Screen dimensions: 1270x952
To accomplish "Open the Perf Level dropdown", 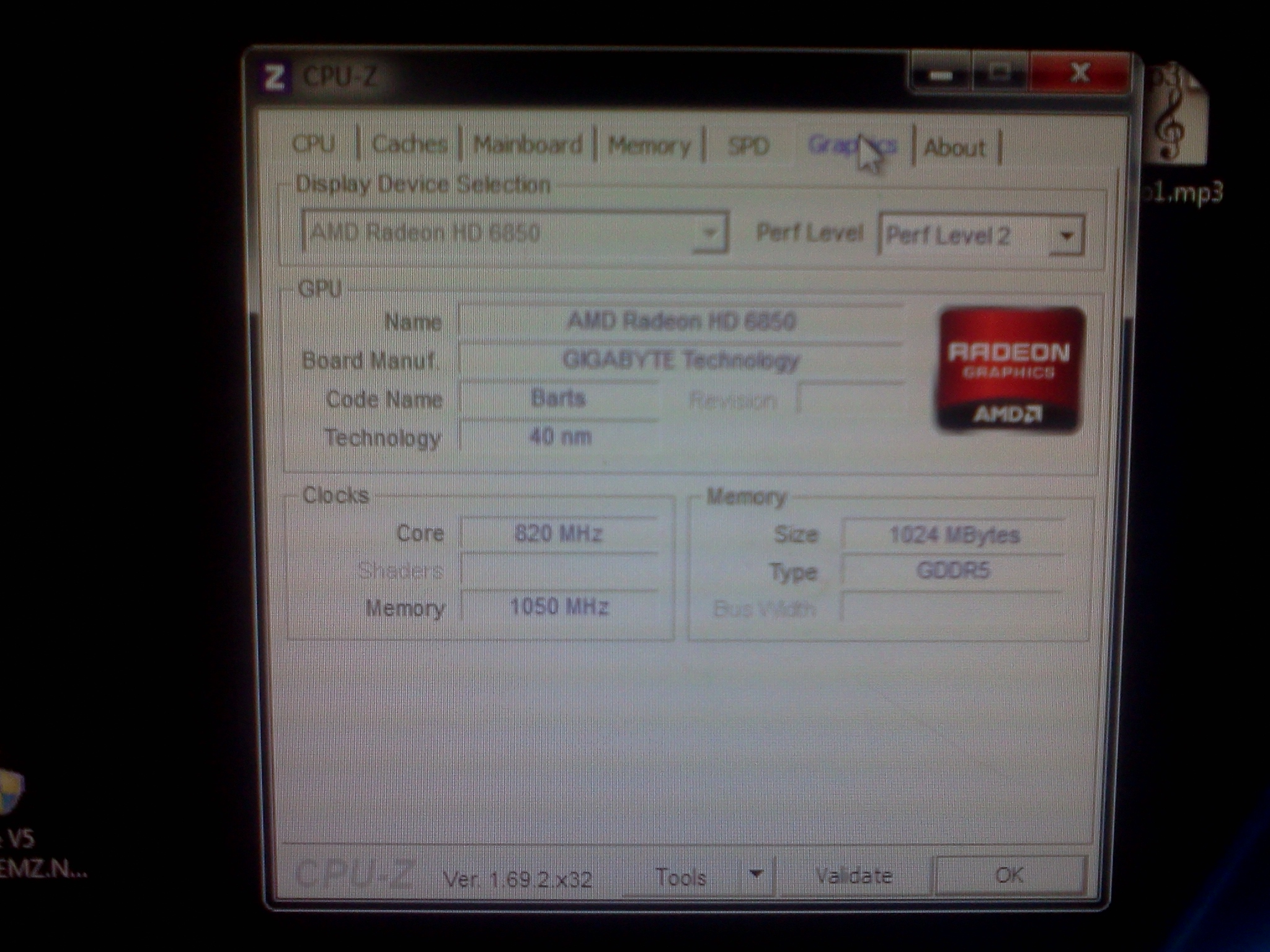I will (1066, 236).
